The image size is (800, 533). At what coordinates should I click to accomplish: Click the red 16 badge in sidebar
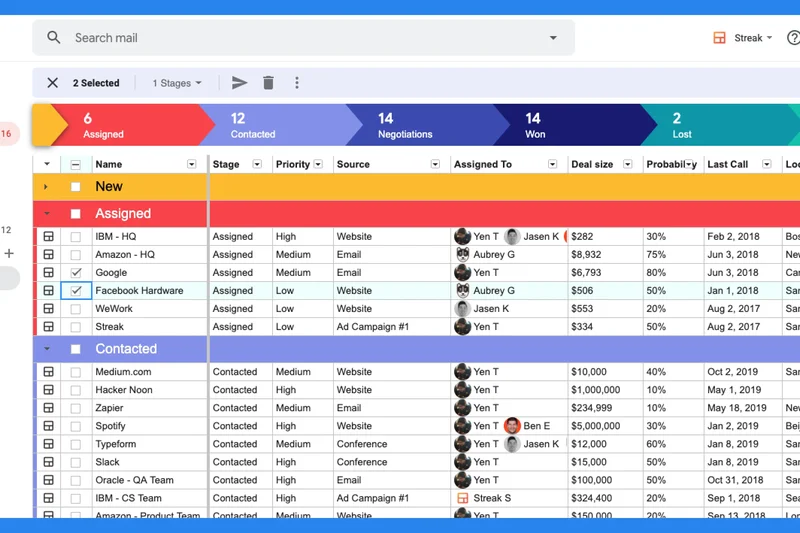point(8,134)
